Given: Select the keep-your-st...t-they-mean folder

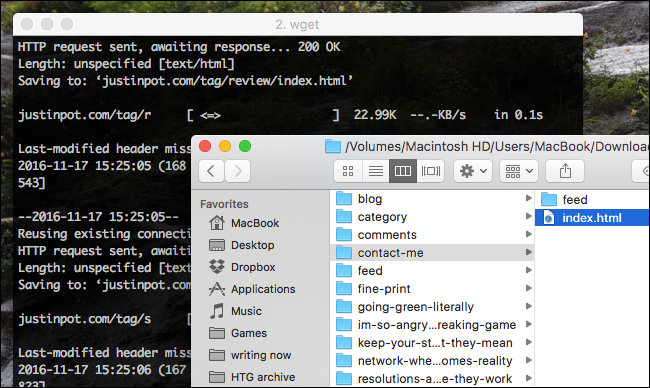Looking at the screenshot, I should [x=432, y=343].
